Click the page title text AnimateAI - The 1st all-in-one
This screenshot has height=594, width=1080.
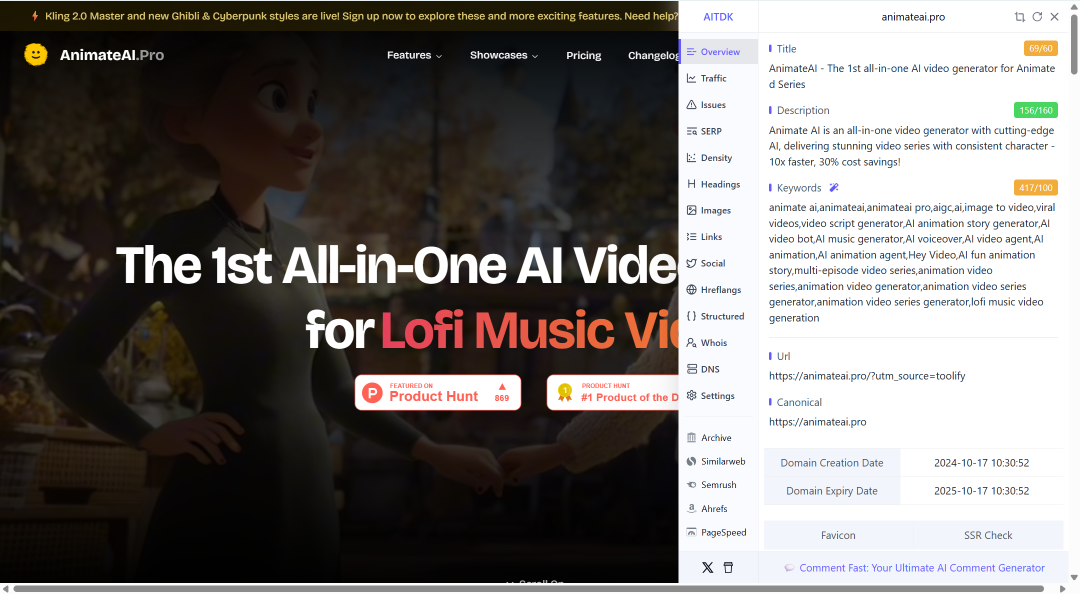(x=912, y=76)
